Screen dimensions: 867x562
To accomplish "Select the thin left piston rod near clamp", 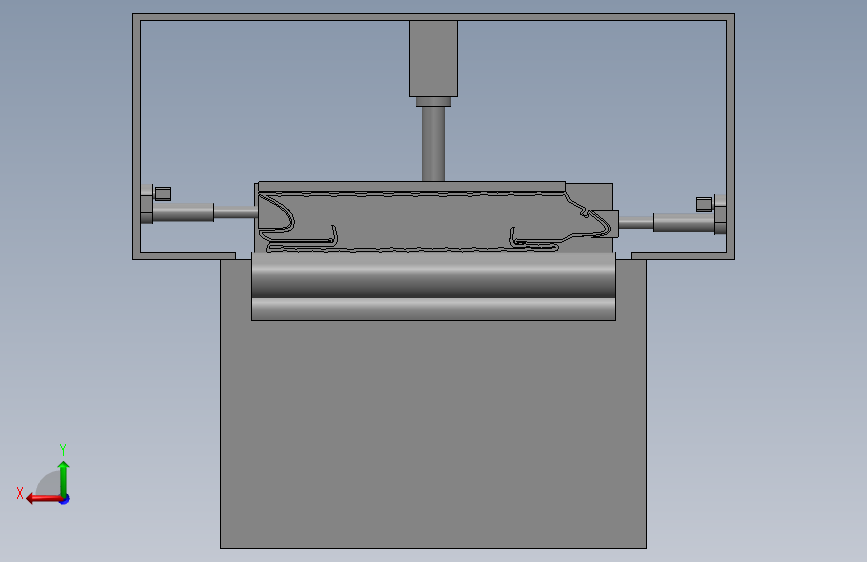I will click(236, 212).
